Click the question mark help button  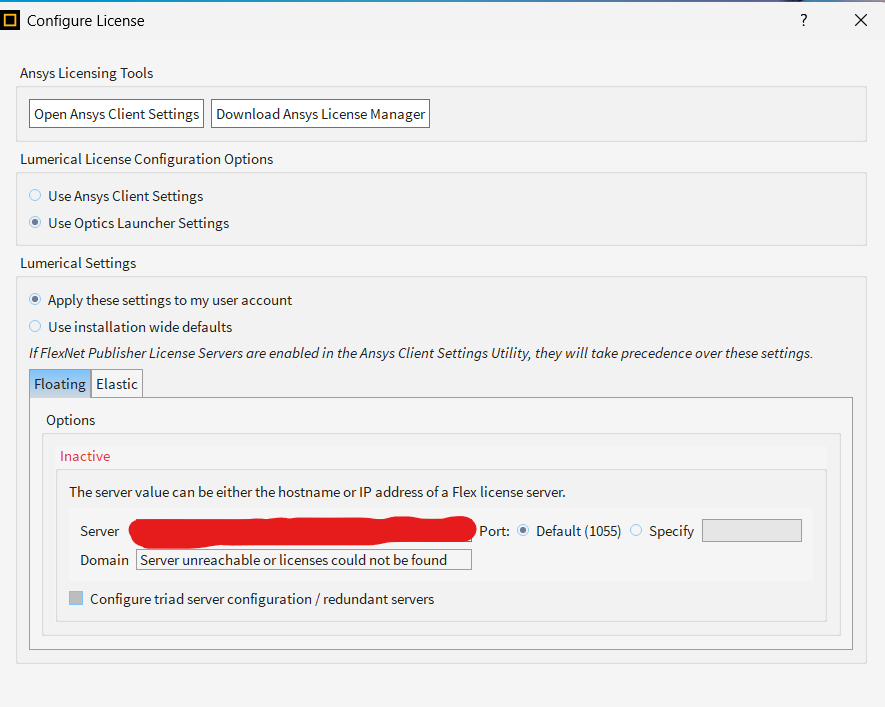point(803,20)
